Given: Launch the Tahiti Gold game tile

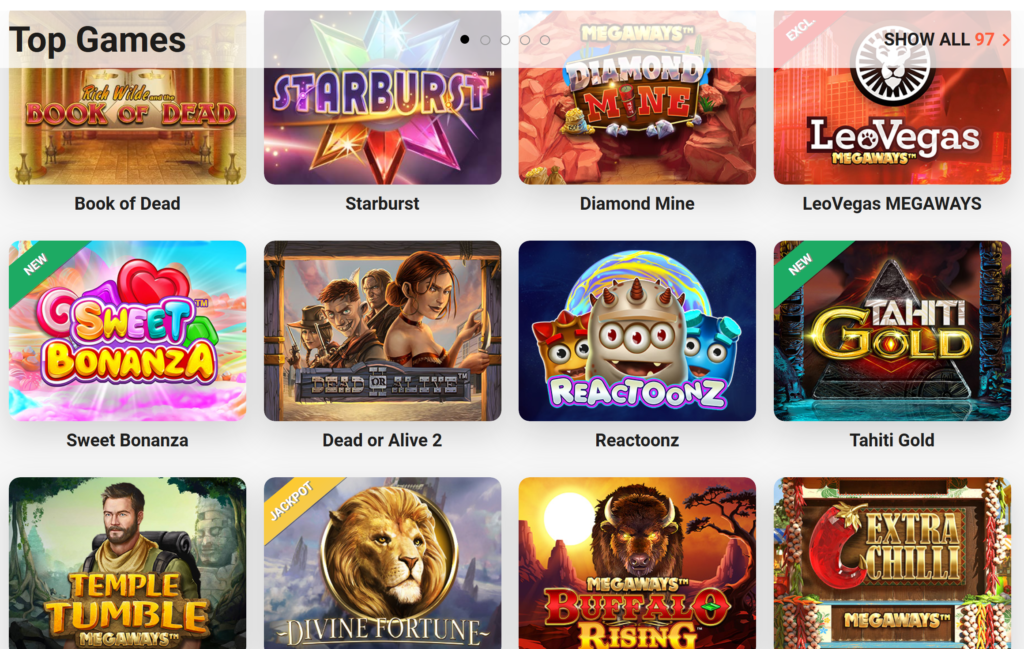Looking at the screenshot, I should tap(892, 330).
